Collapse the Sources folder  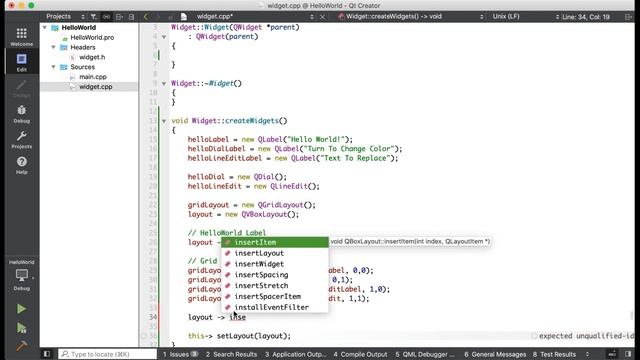(x=53, y=67)
